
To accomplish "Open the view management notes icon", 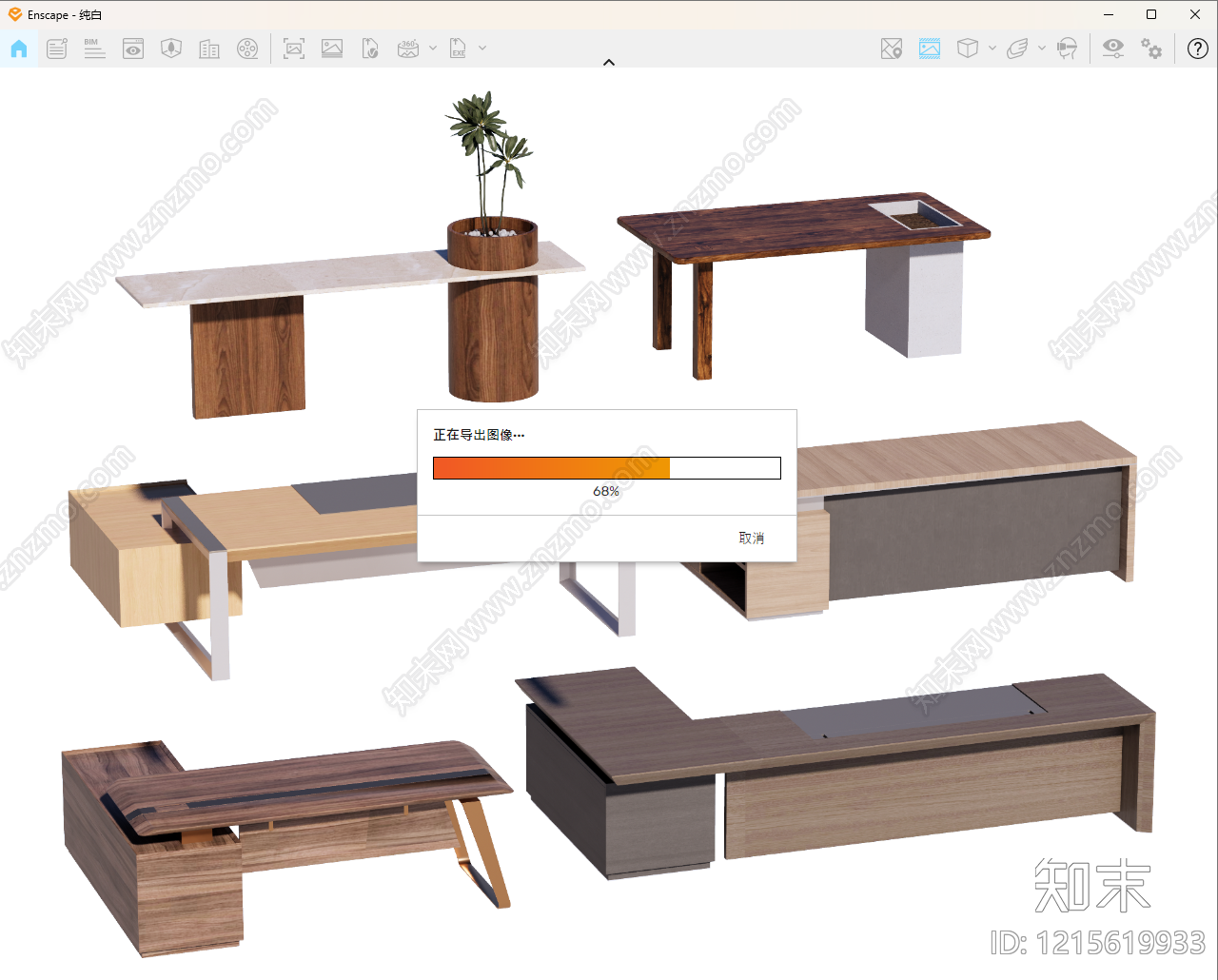I will coord(57,49).
